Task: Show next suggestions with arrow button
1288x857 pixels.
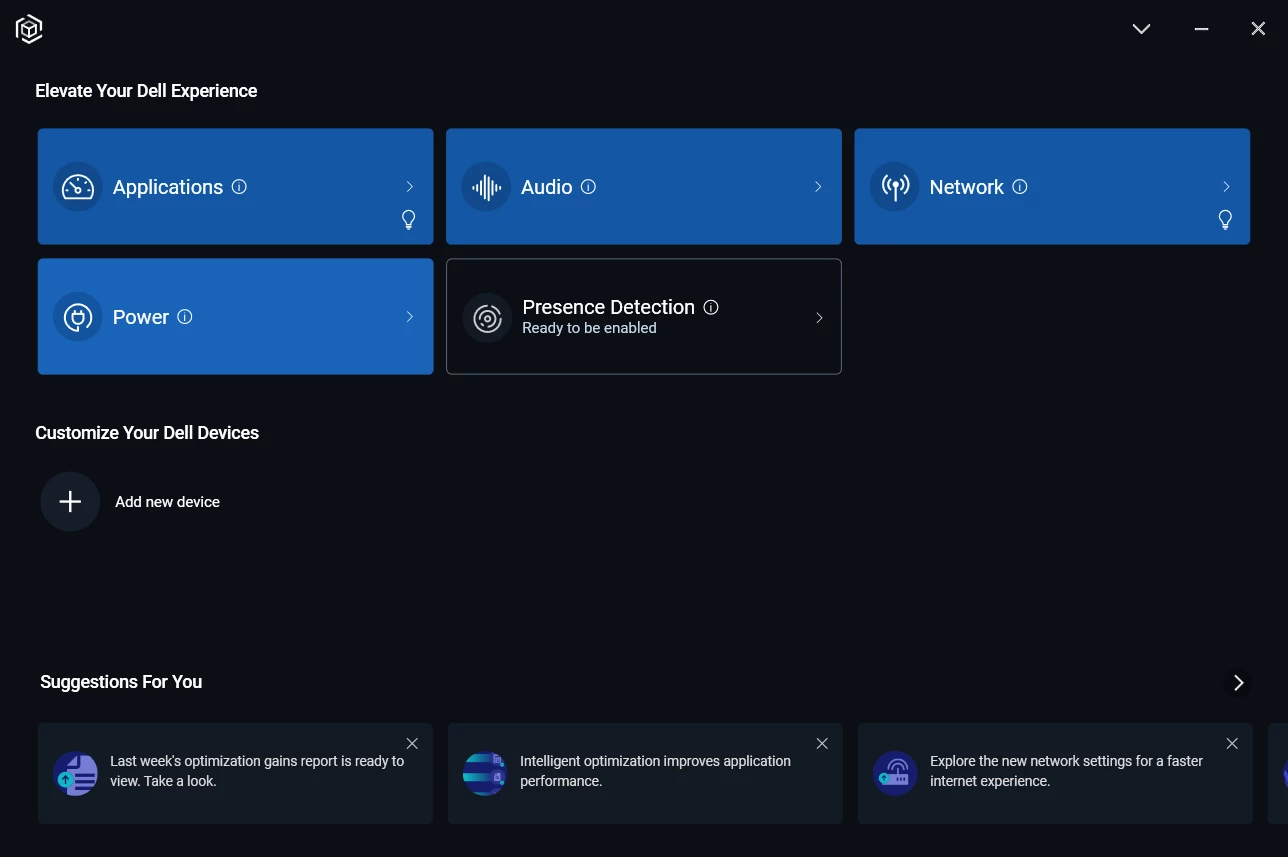Action: click(1238, 683)
